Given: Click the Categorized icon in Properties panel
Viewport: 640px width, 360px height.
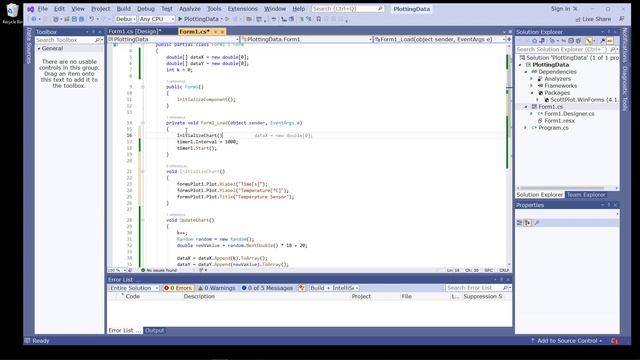Looking at the screenshot, I should click(520, 223).
